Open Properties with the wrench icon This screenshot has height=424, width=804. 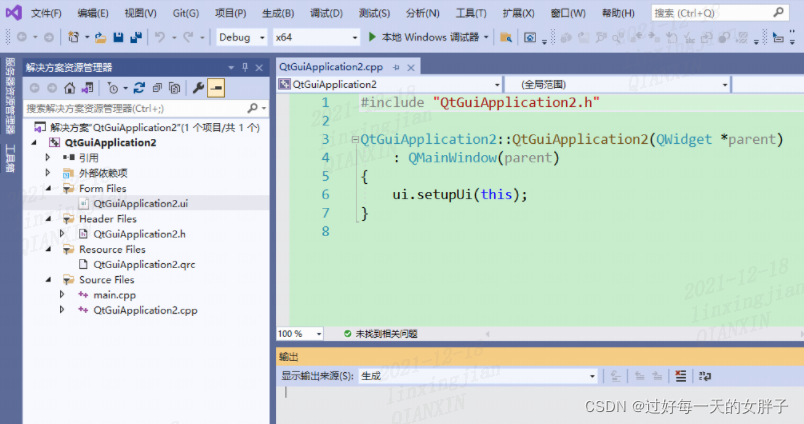tap(198, 88)
